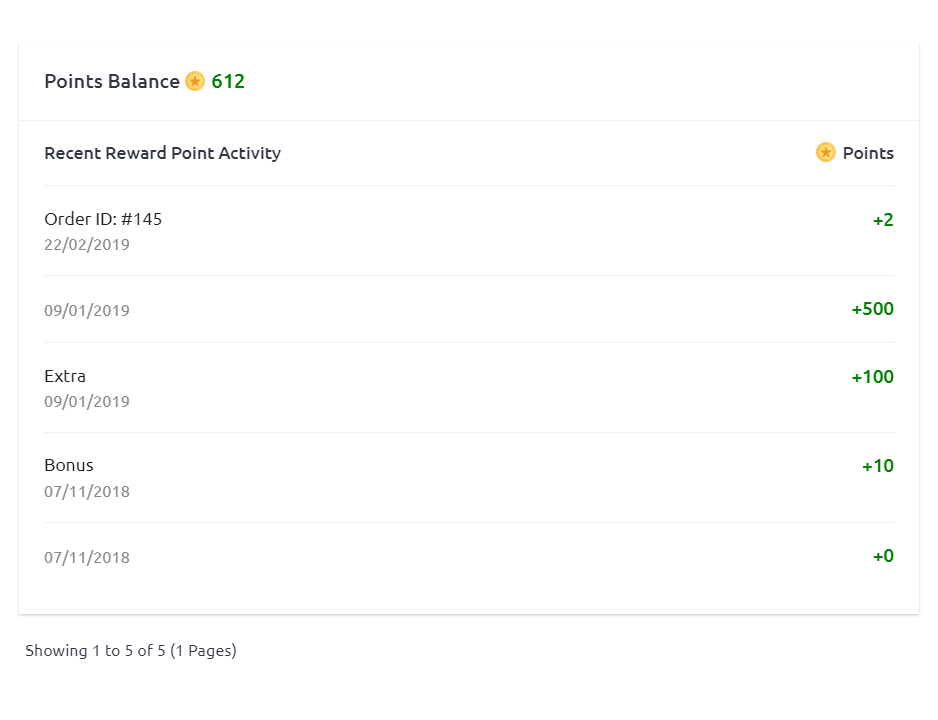The width and height of the screenshot is (938, 720).
Task: Click the 07/11/2018 date under Bonus
Action: click(87, 491)
